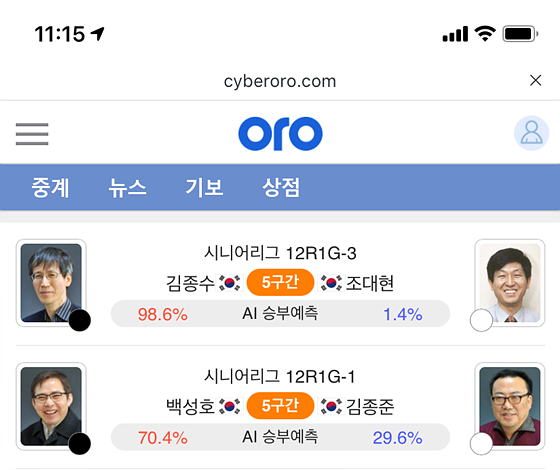Image resolution: width=560 pixels, height=470 pixels.
Task: Tap the 5구간 badge in 12R1G-1 match
Action: coord(280,406)
